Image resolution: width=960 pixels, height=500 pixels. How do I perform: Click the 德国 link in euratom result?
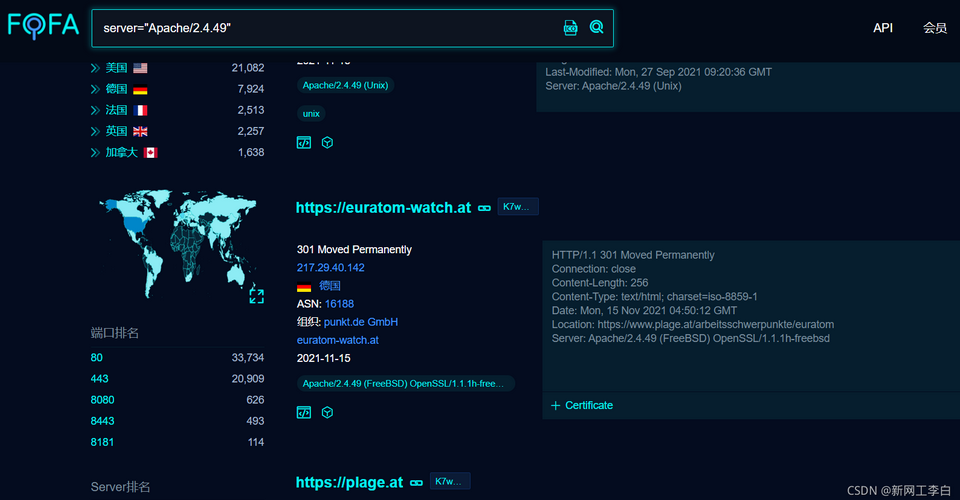click(x=329, y=286)
